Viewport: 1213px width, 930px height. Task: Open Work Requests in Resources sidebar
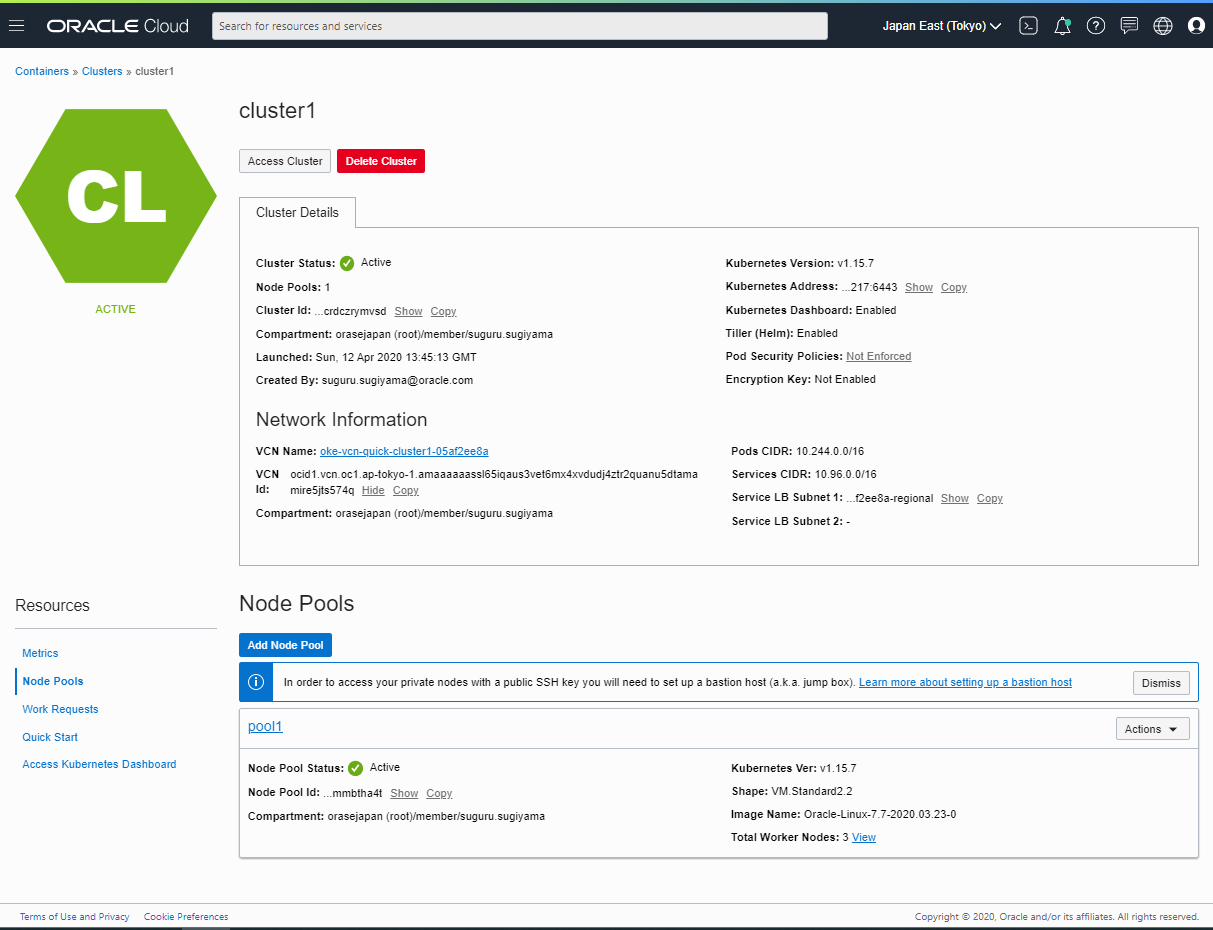click(x=60, y=709)
